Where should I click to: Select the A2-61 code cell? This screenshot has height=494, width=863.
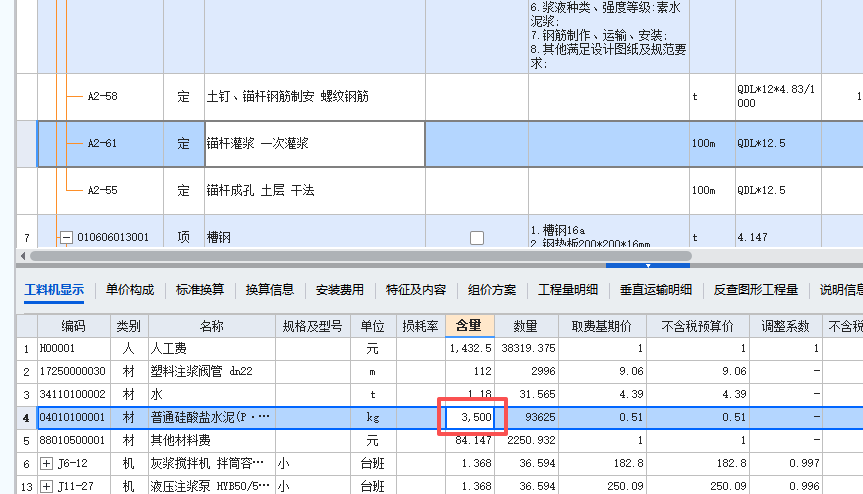[101, 144]
